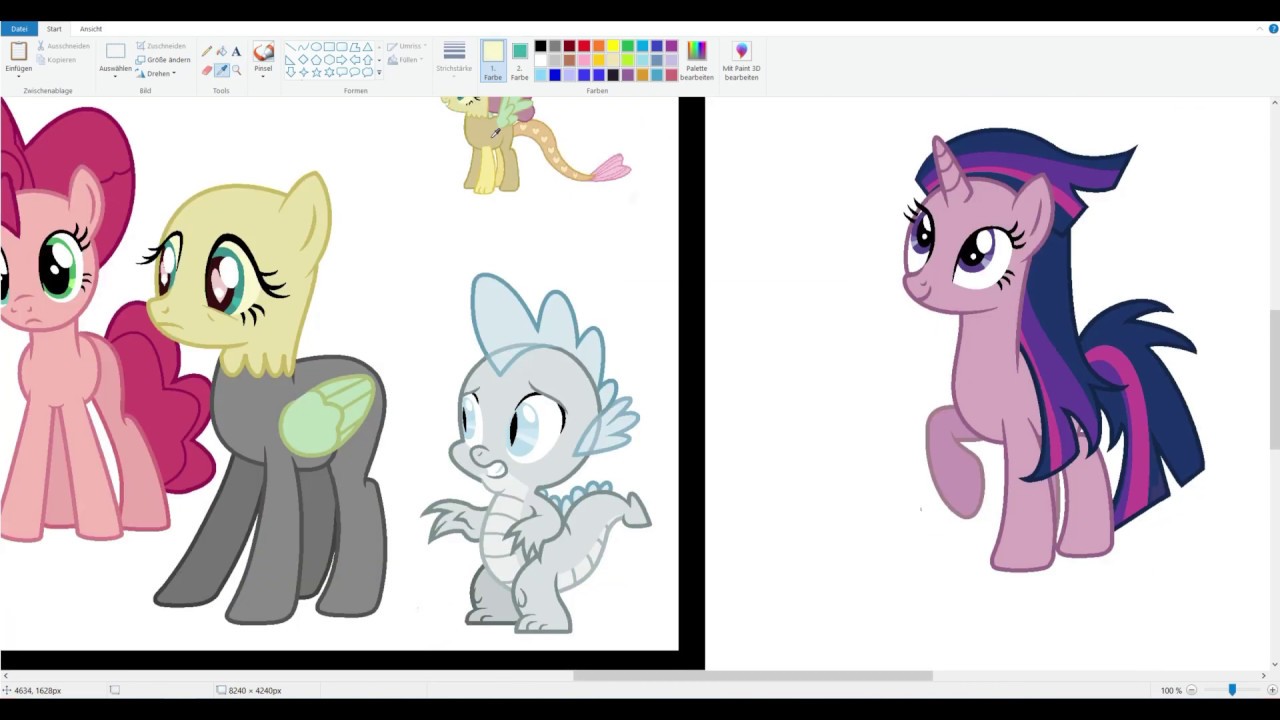This screenshot has height=720, width=1280.
Task: Choose the Triangle shape
Action: (368, 47)
